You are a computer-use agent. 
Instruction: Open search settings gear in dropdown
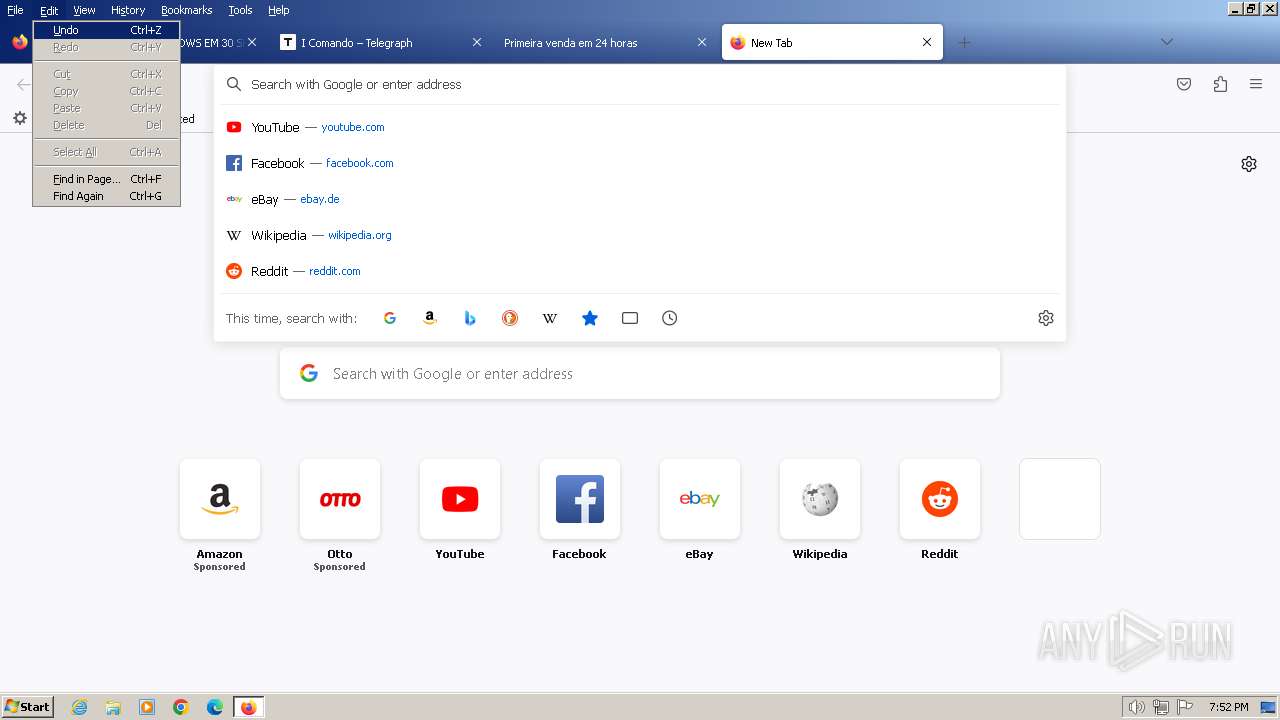(x=1046, y=318)
